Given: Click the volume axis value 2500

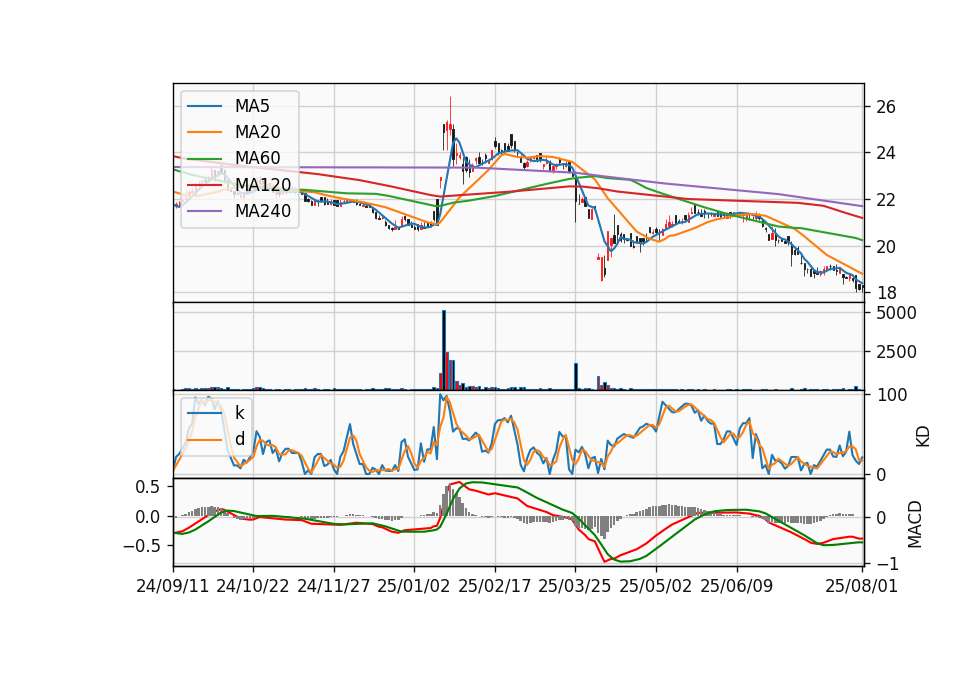Looking at the screenshot, I should click(x=896, y=352).
